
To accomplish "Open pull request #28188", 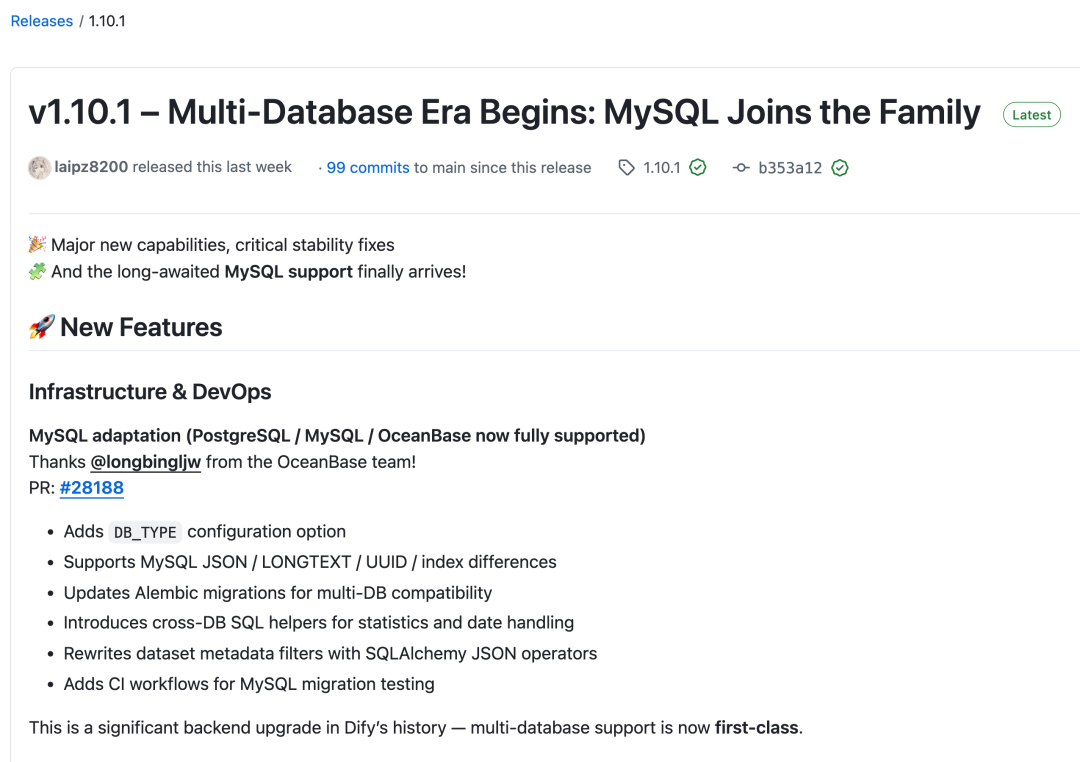I will pos(92,488).
